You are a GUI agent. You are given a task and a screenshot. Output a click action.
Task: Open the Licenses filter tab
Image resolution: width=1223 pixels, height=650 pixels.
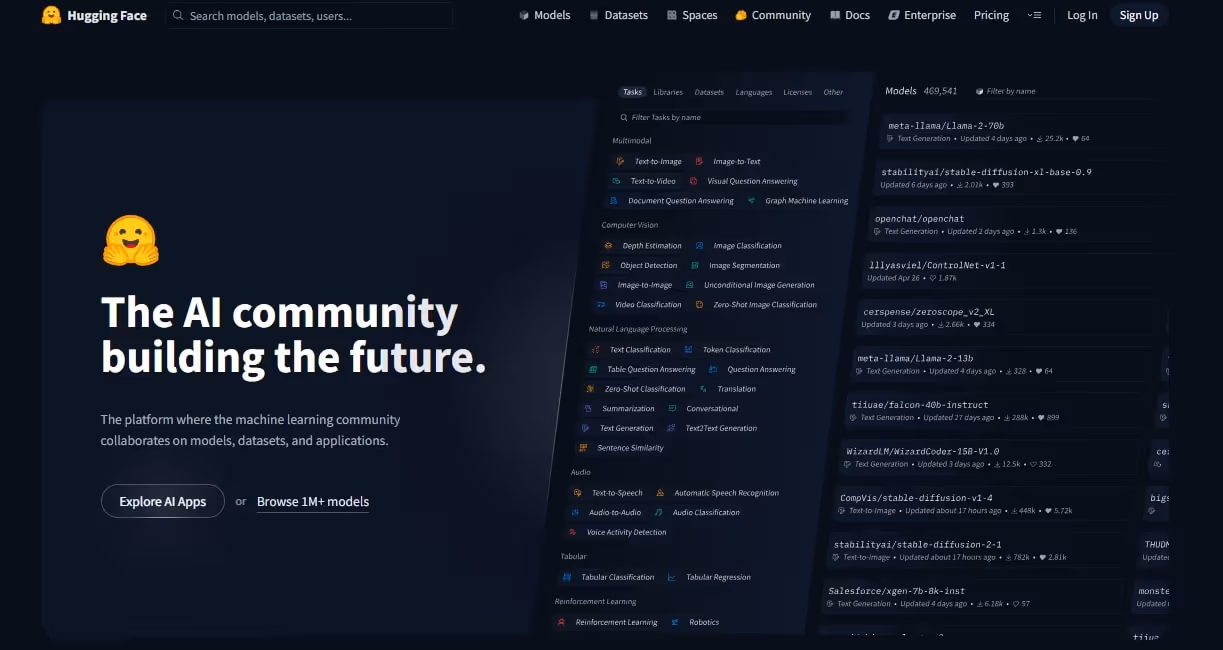pyautogui.click(x=797, y=91)
